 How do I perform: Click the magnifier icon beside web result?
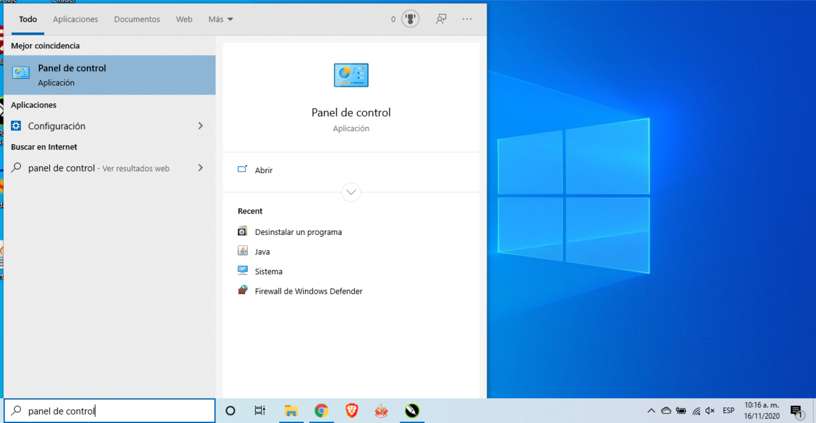17,168
